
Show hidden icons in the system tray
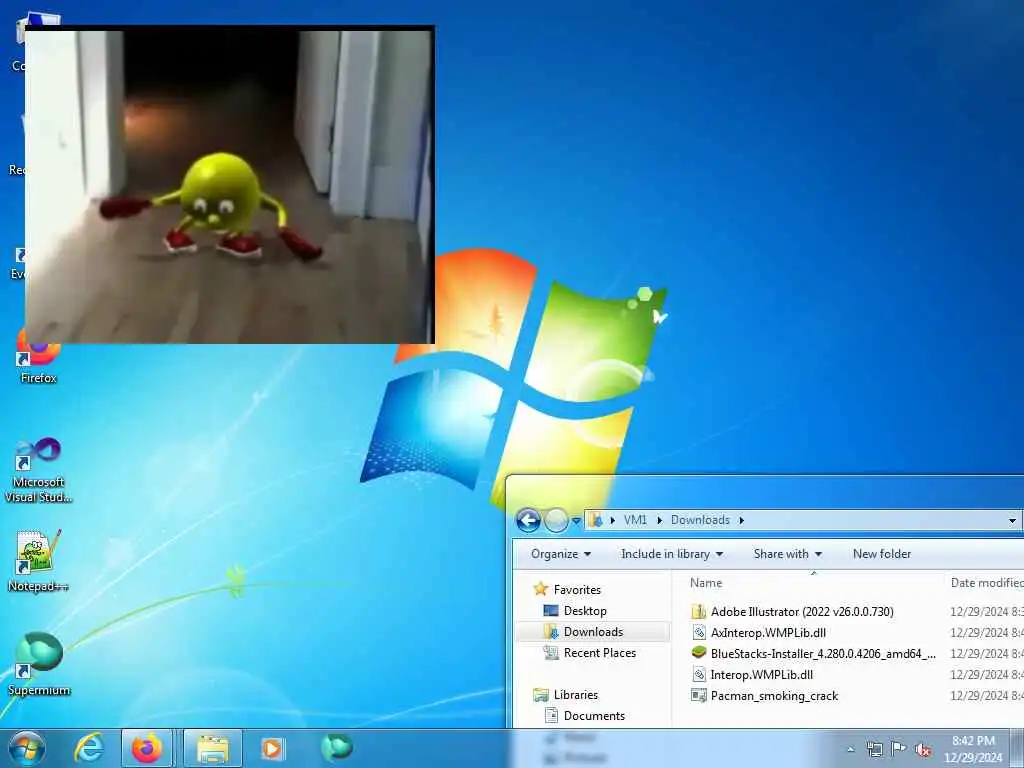click(850, 749)
